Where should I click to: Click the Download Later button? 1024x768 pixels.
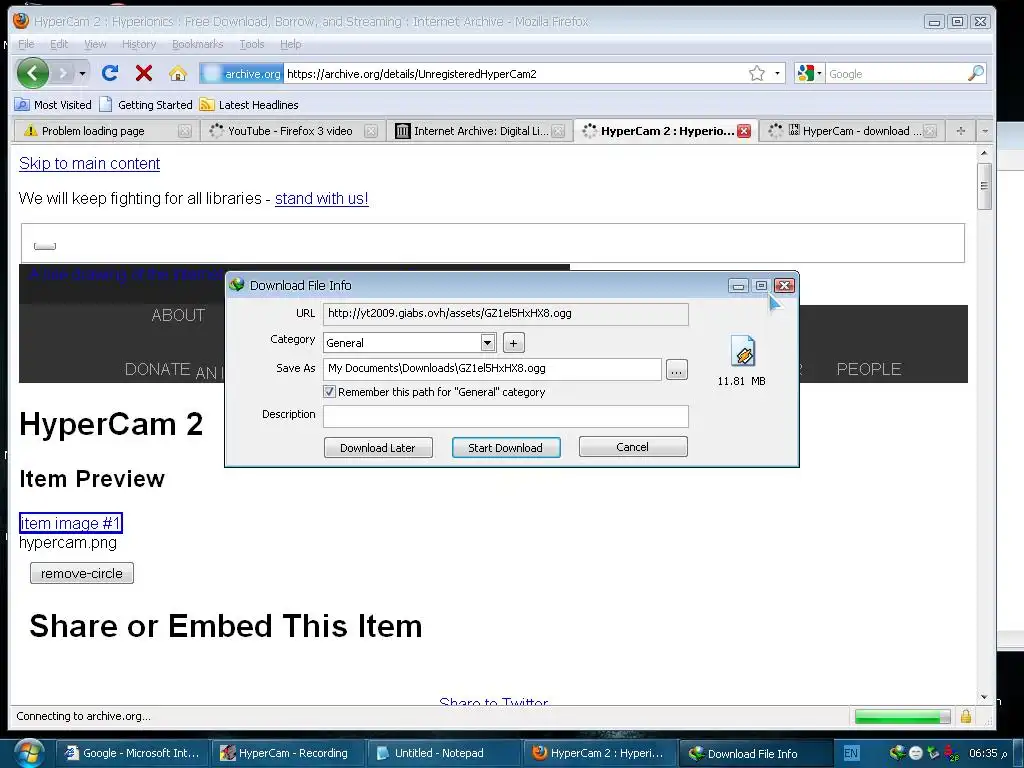point(378,447)
